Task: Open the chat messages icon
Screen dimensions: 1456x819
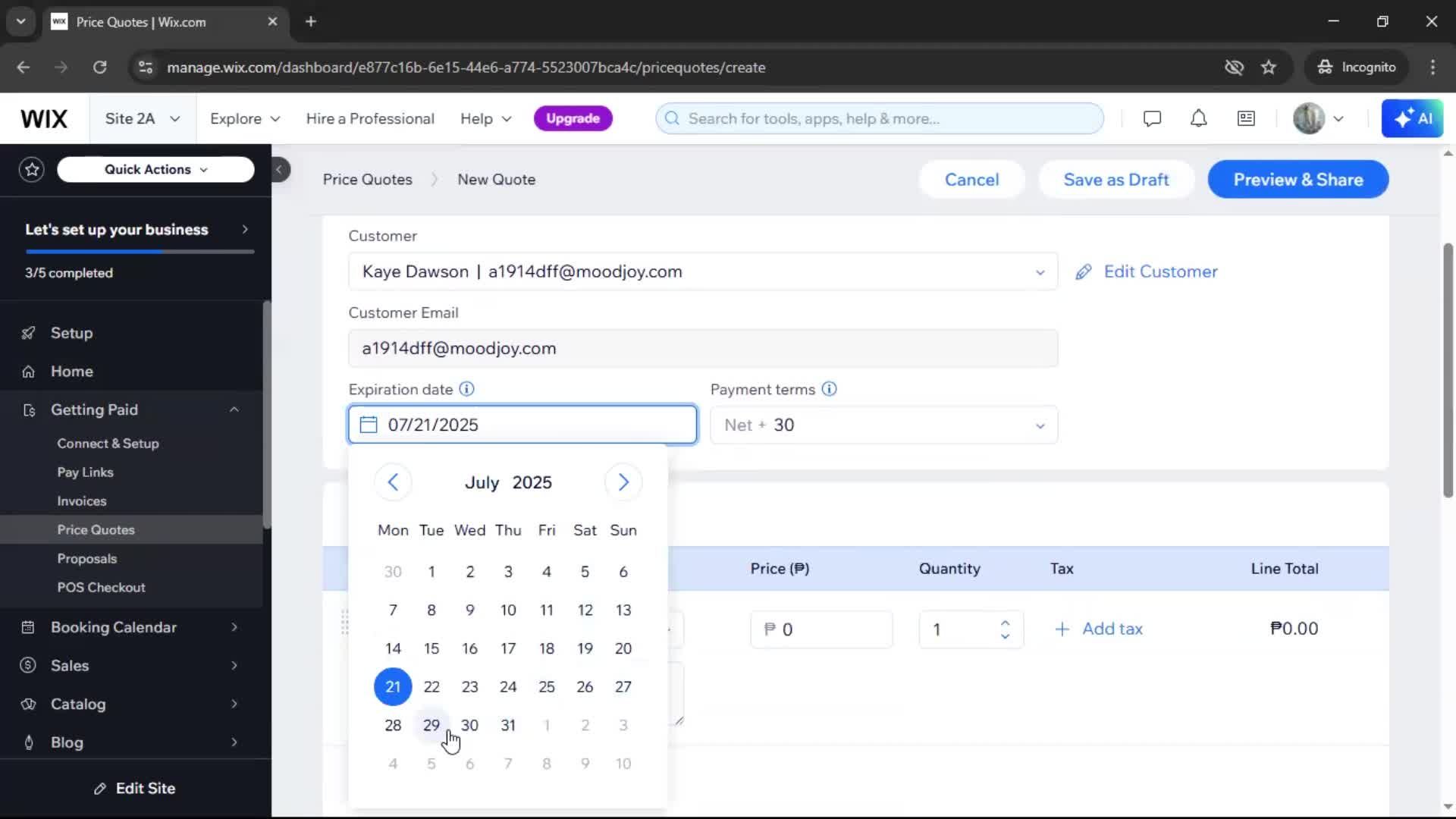Action: click(x=1152, y=119)
